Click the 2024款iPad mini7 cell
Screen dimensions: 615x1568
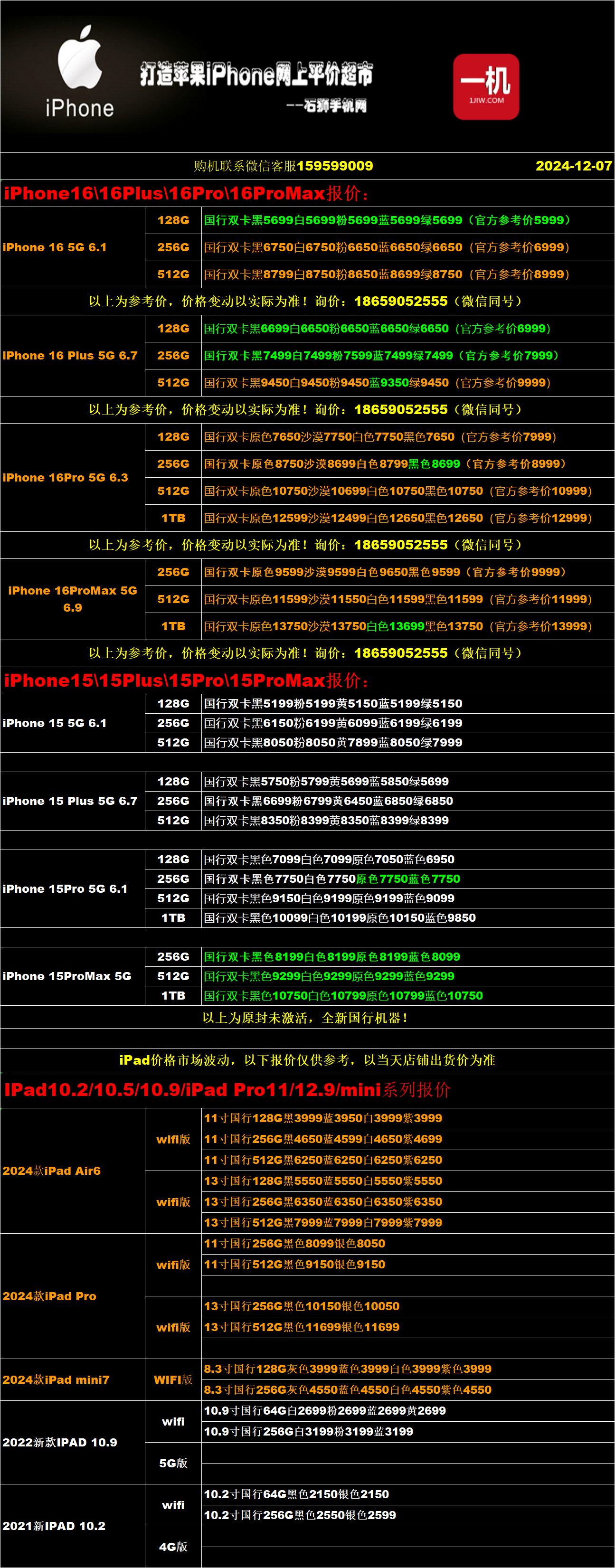click(73, 1379)
